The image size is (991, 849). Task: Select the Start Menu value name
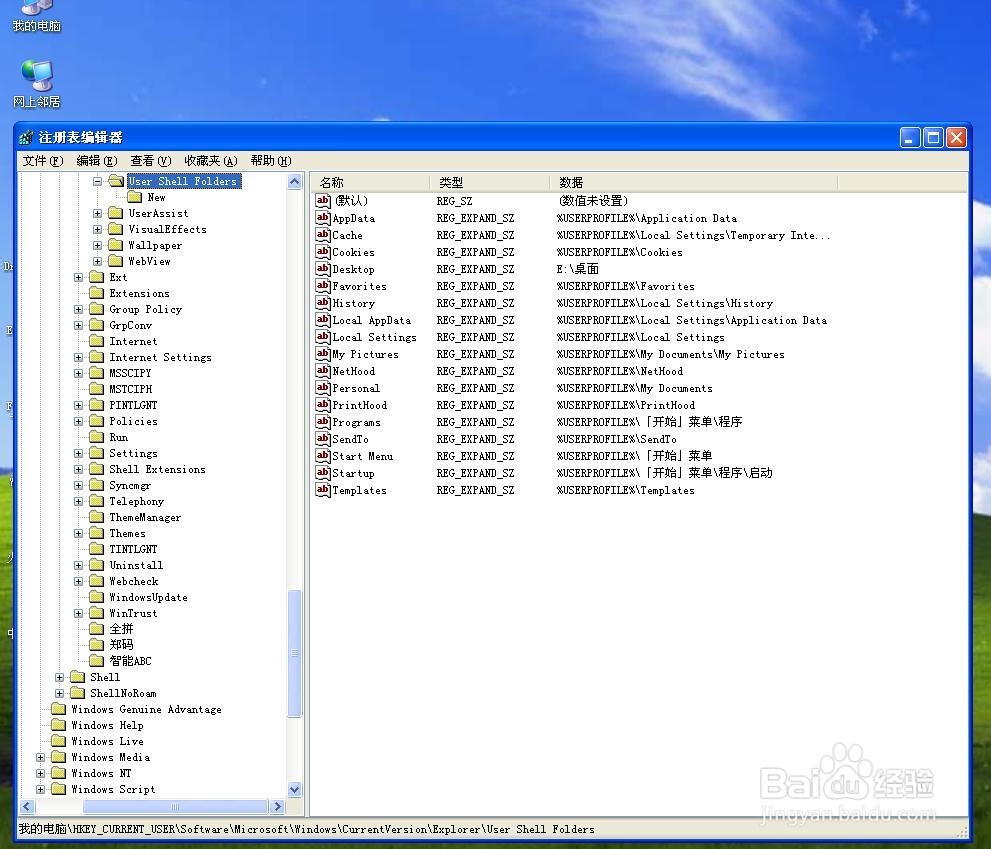click(x=363, y=456)
